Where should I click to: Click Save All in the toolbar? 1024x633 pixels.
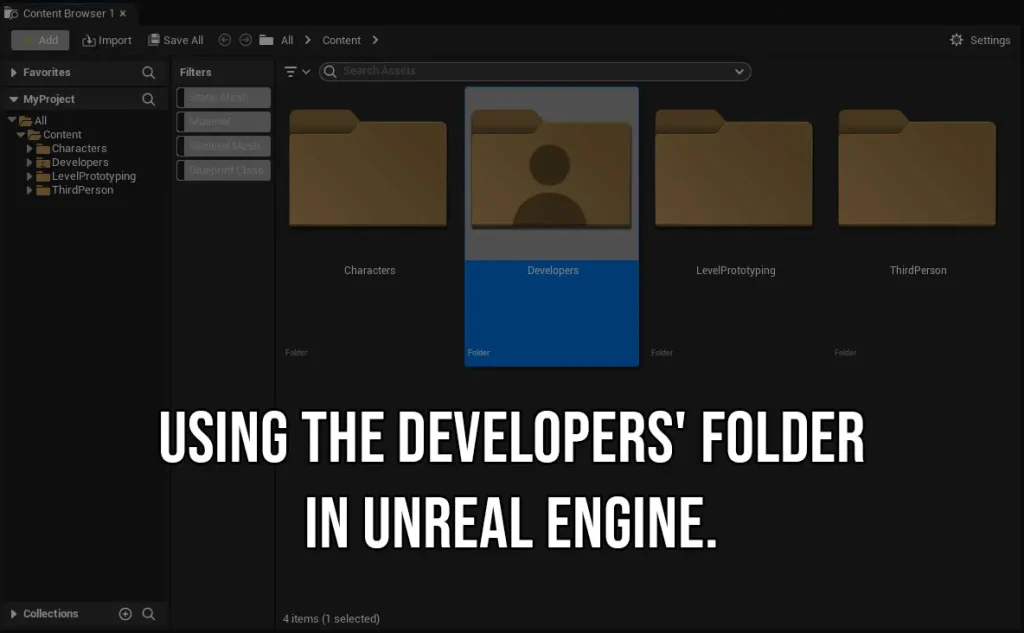(176, 40)
